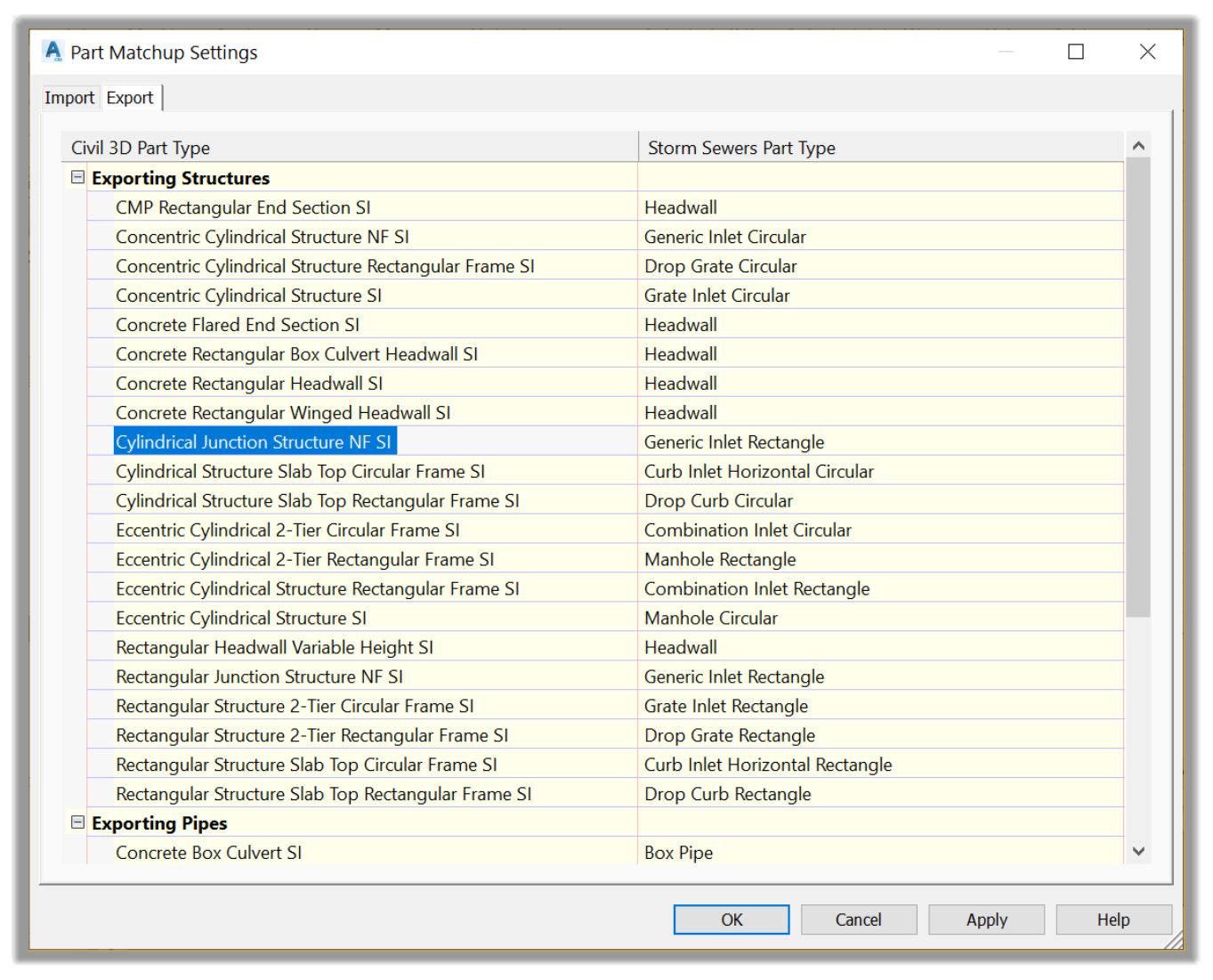Click the Grate Inlet Rectangle cell
This screenshot has width=1213, height=980.
tap(881, 707)
